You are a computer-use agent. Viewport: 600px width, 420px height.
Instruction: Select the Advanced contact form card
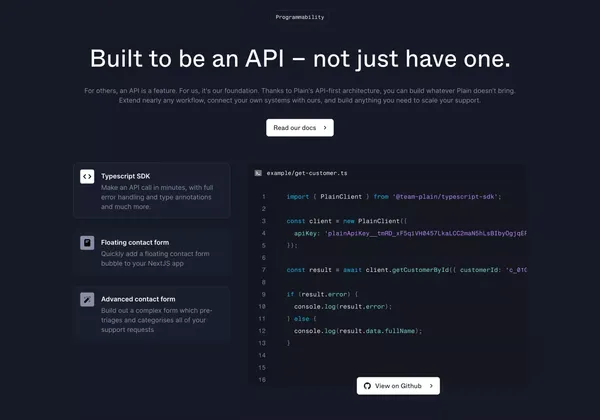[152, 313]
